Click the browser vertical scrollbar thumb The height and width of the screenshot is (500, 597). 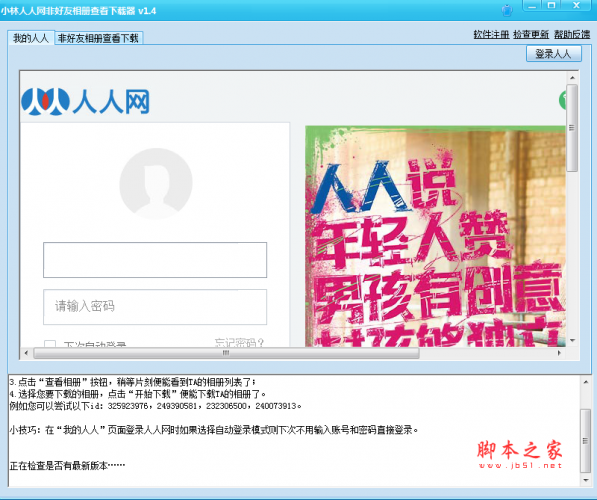pyautogui.click(x=572, y=128)
